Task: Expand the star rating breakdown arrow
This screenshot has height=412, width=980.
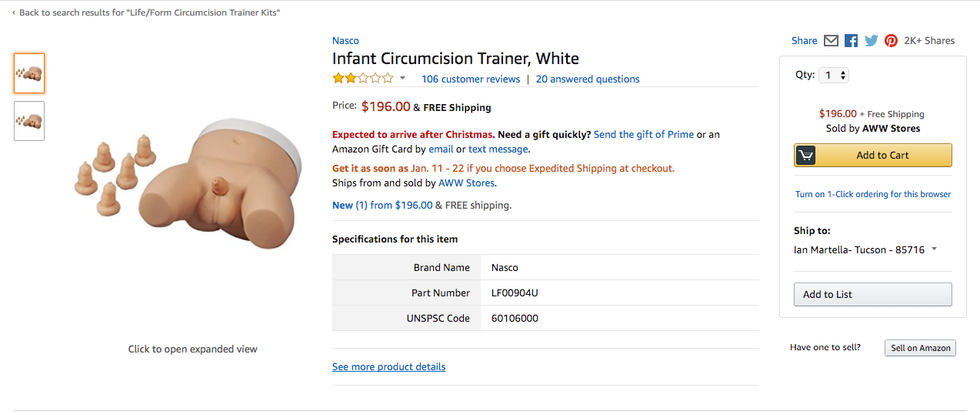Action: pyautogui.click(x=403, y=78)
